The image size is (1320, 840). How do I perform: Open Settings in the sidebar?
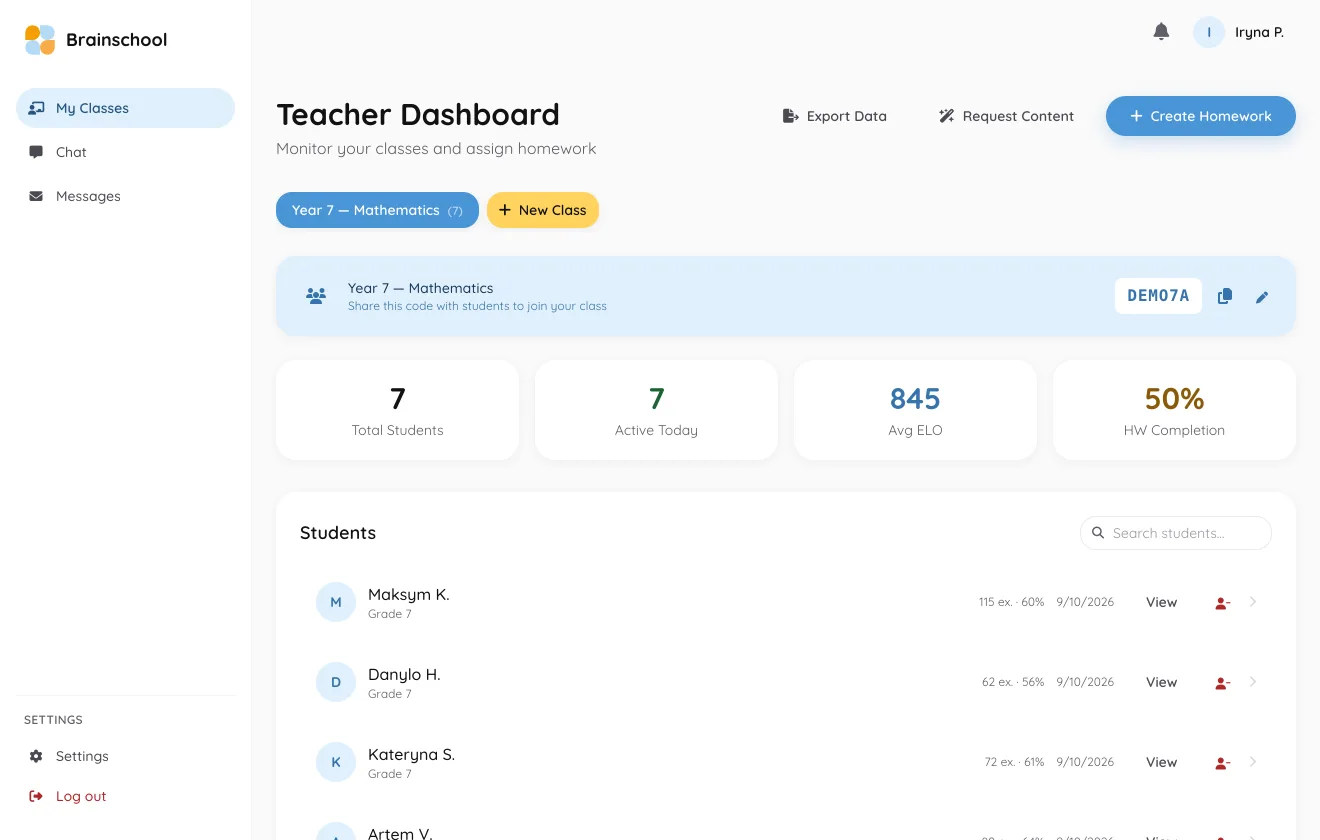[125, 756]
